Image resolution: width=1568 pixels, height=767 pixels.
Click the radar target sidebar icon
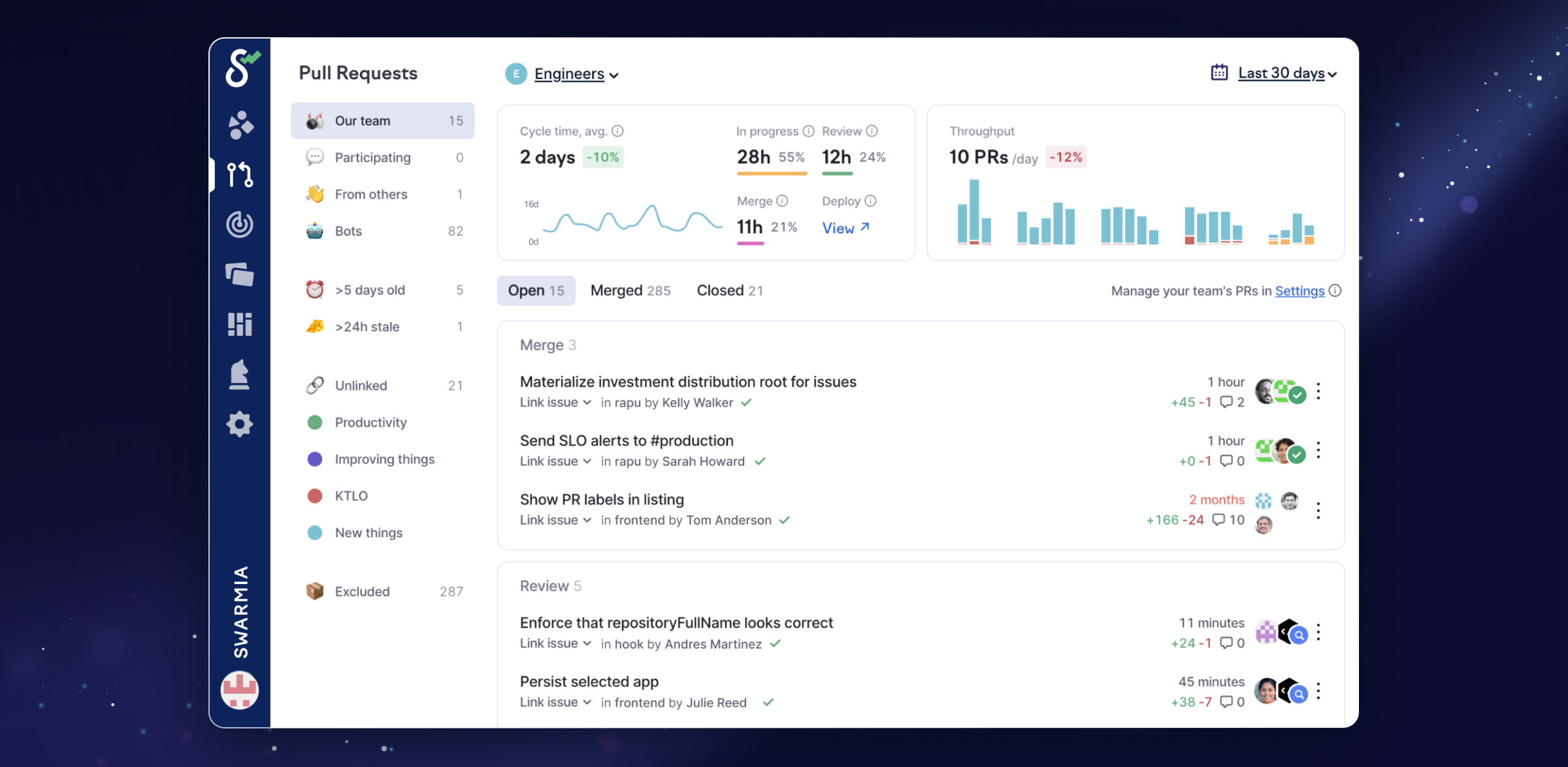pyautogui.click(x=240, y=225)
